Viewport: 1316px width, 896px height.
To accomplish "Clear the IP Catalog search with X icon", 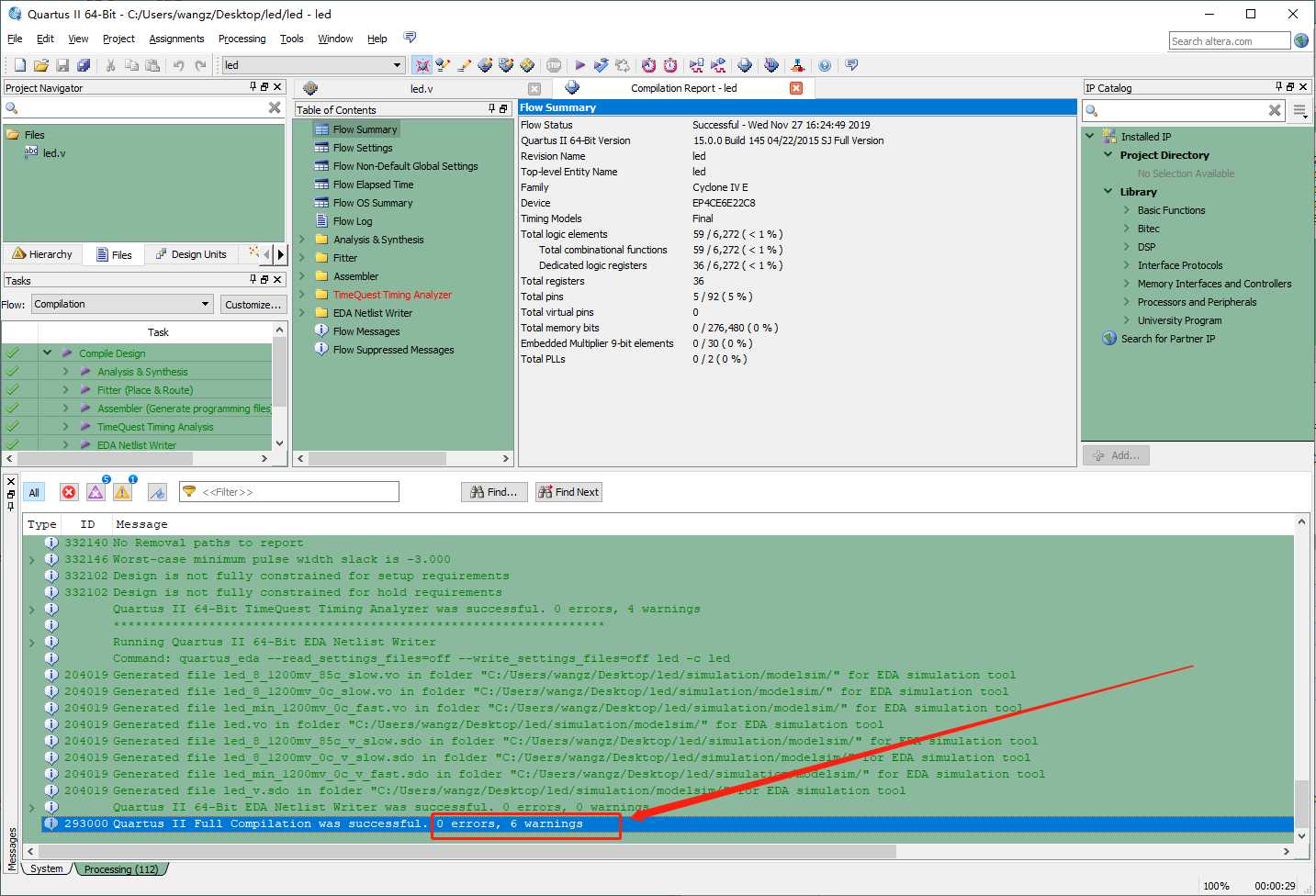I will tap(1275, 110).
